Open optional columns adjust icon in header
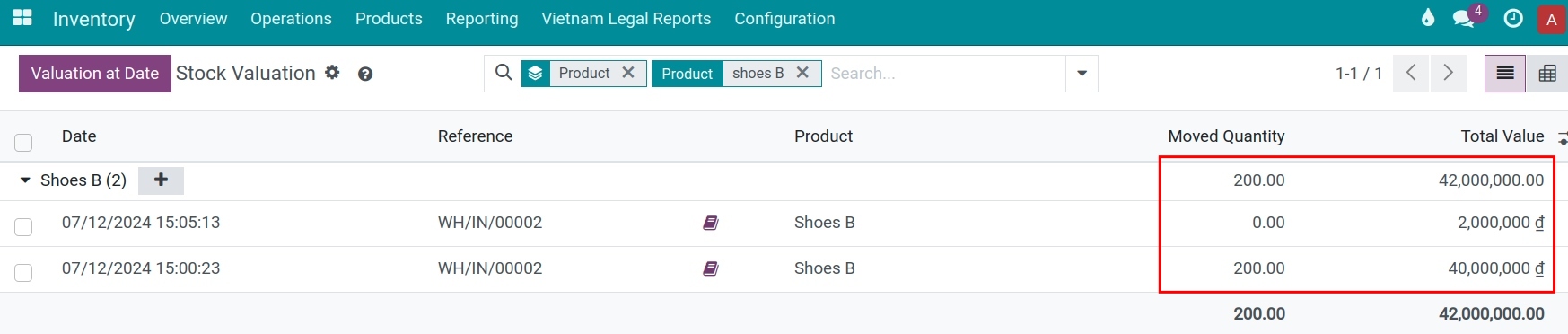The width and height of the screenshot is (1568, 334). pos(1563,137)
